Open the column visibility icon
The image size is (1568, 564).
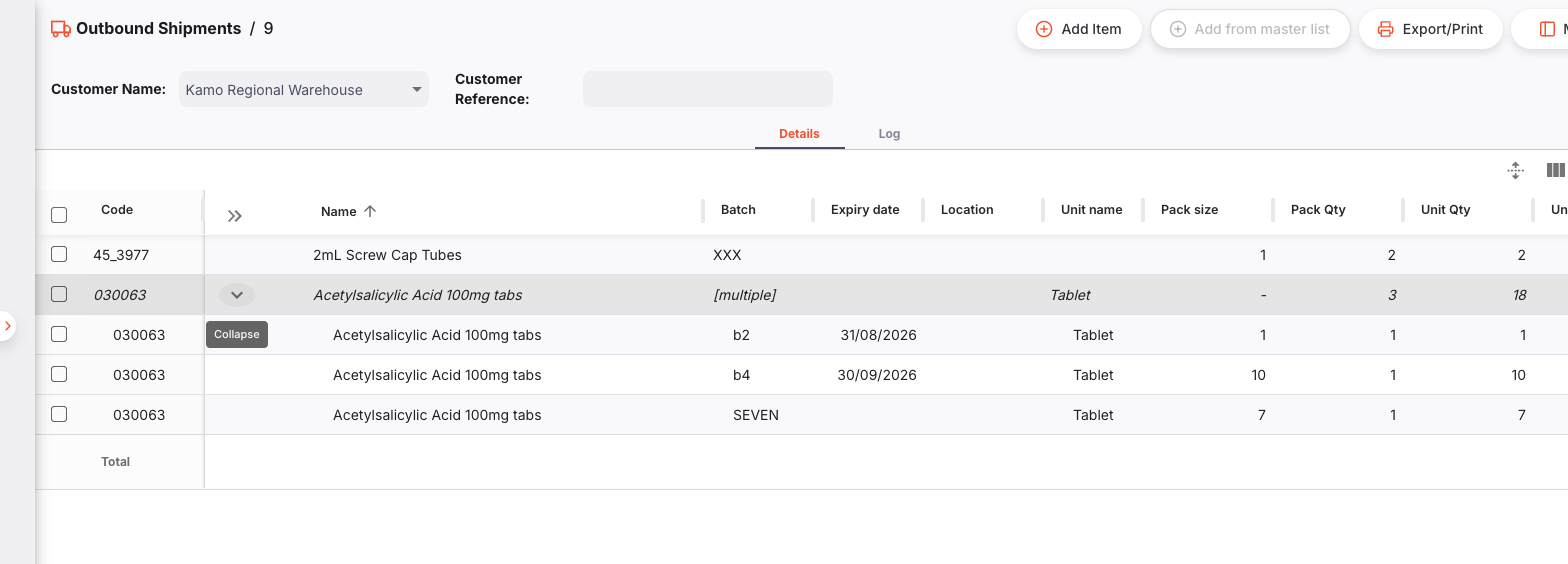pyautogui.click(x=1555, y=171)
